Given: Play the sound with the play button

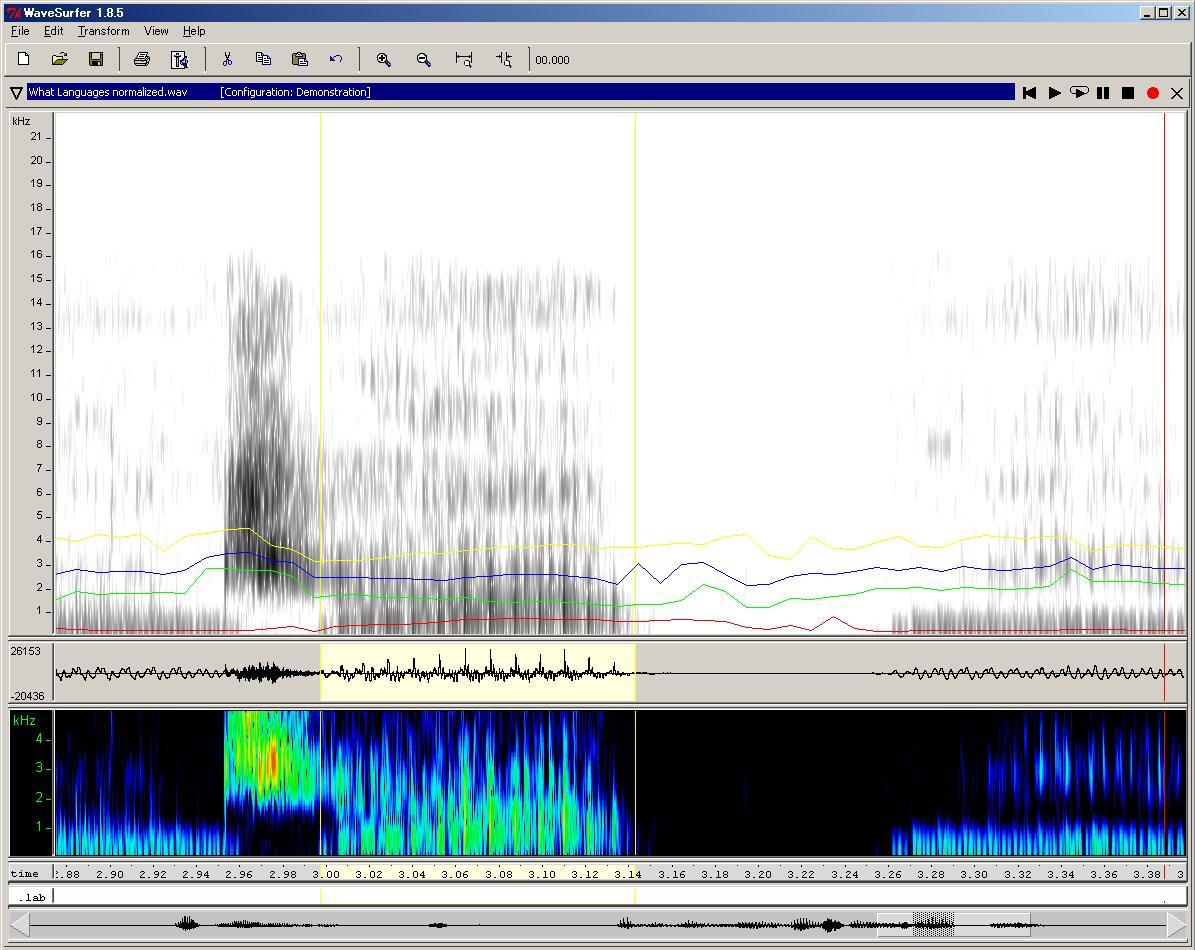Looking at the screenshot, I should click(1054, 93).
